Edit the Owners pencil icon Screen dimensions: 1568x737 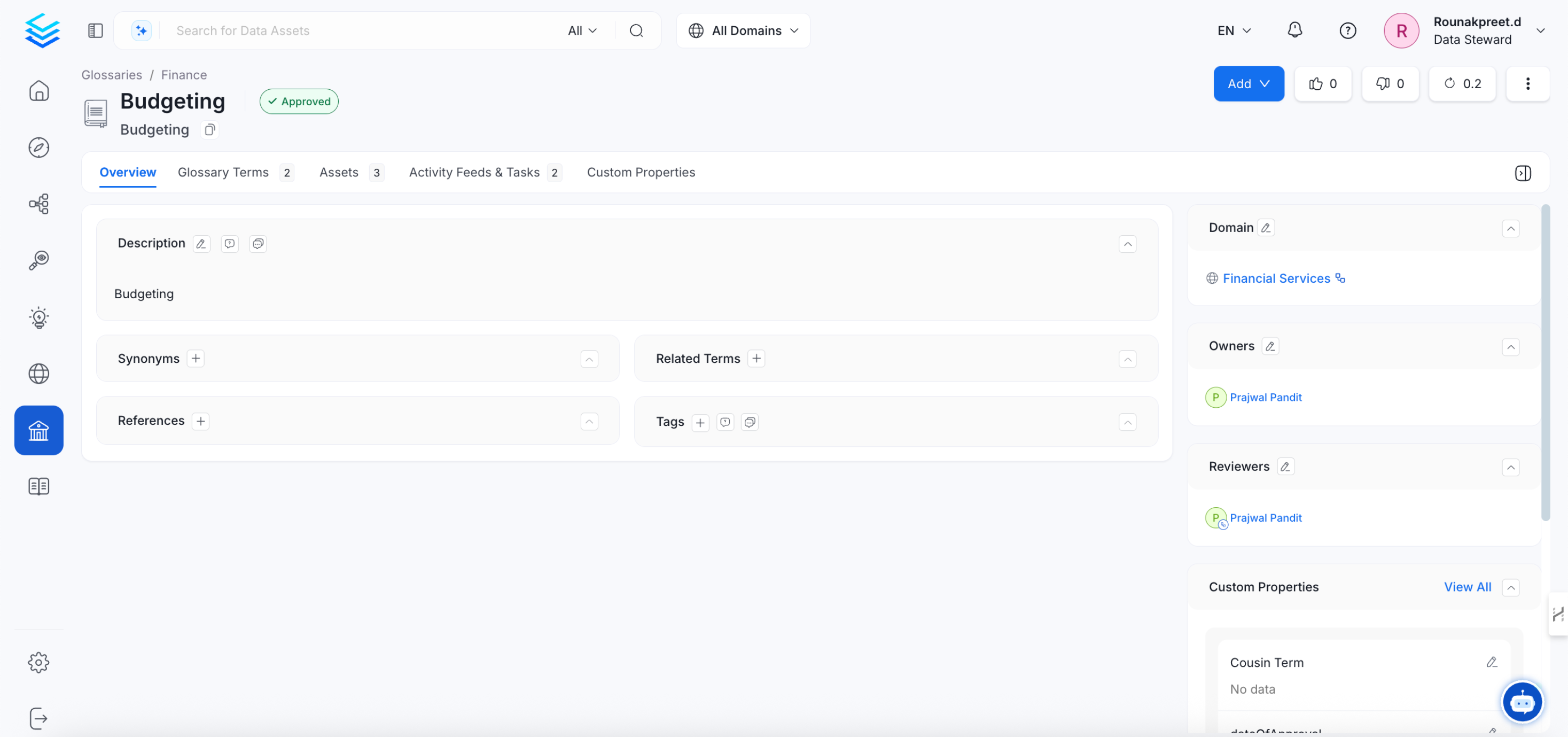click(x=1270, y=346)
